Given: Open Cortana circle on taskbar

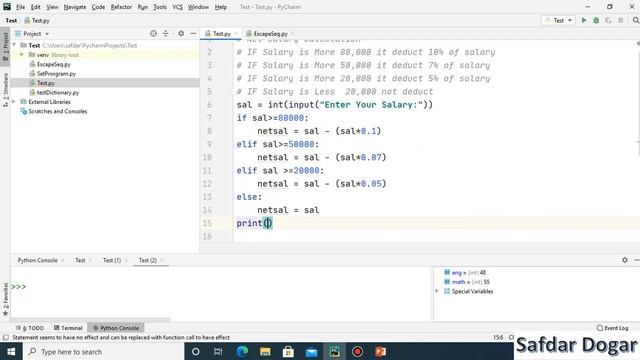Looking at the screenshot, I should (196, 351).
